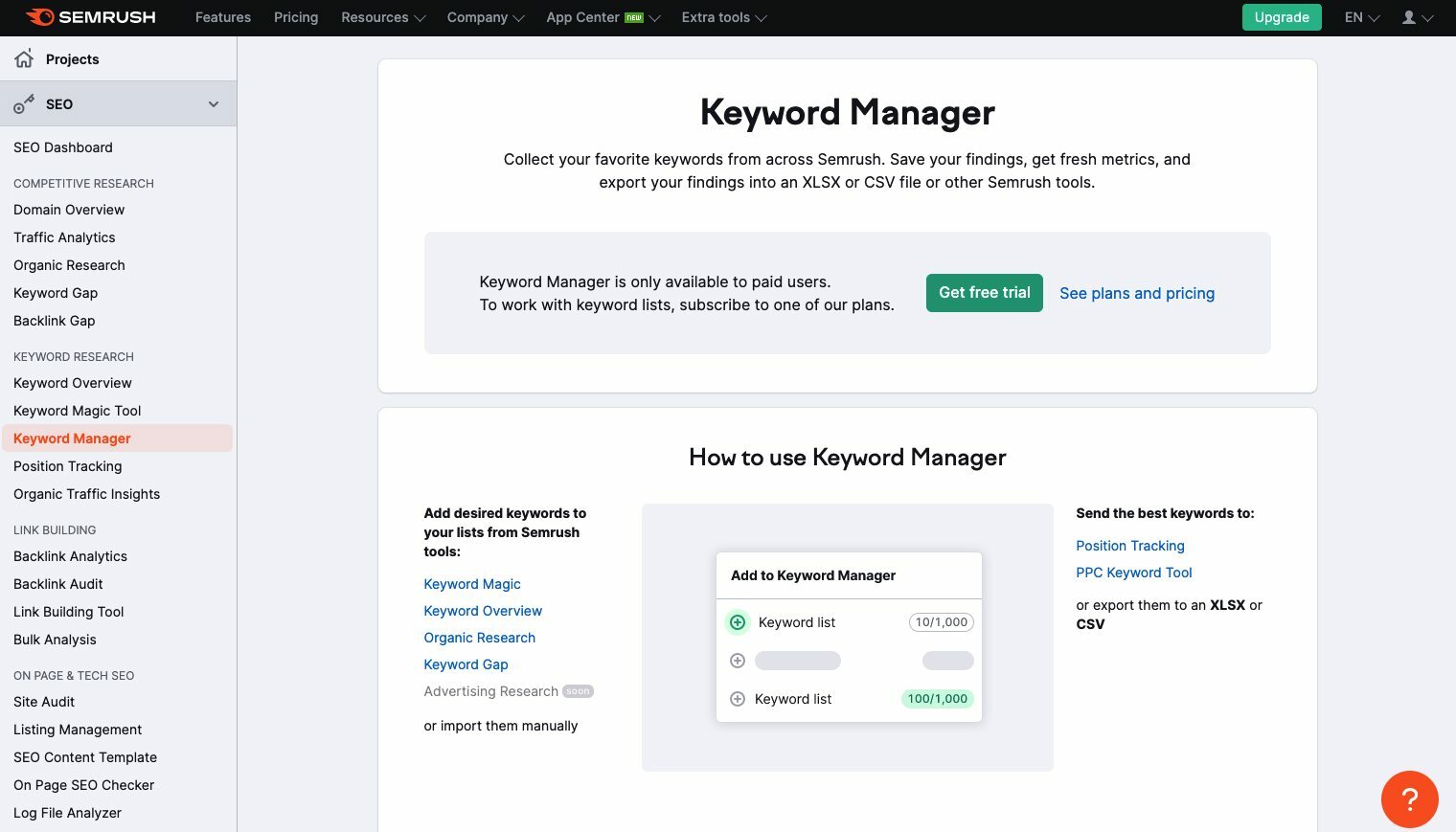Click Advertising Research soon entry

point(509,691)
